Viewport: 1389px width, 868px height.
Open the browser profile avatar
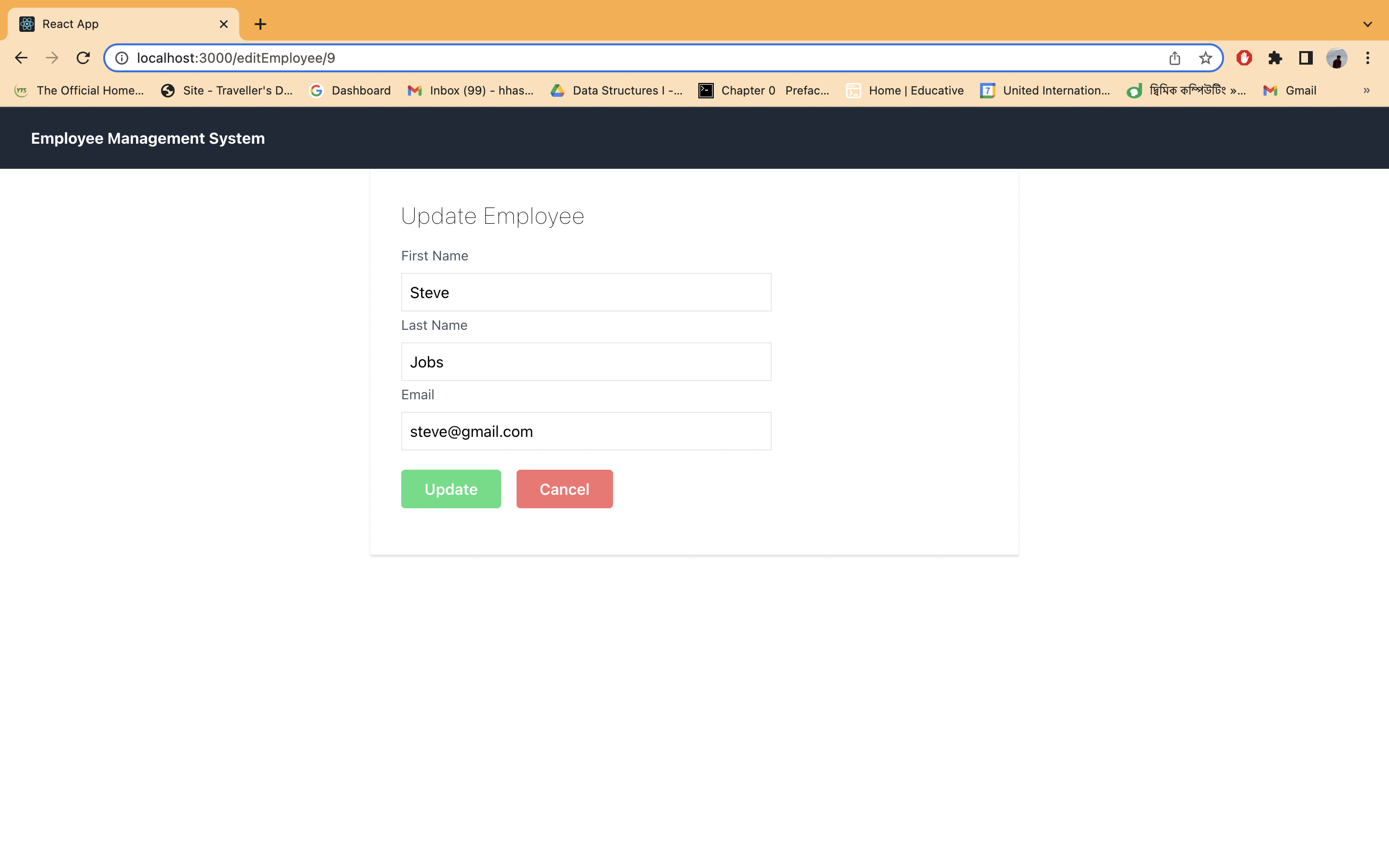coord(1337,57)
